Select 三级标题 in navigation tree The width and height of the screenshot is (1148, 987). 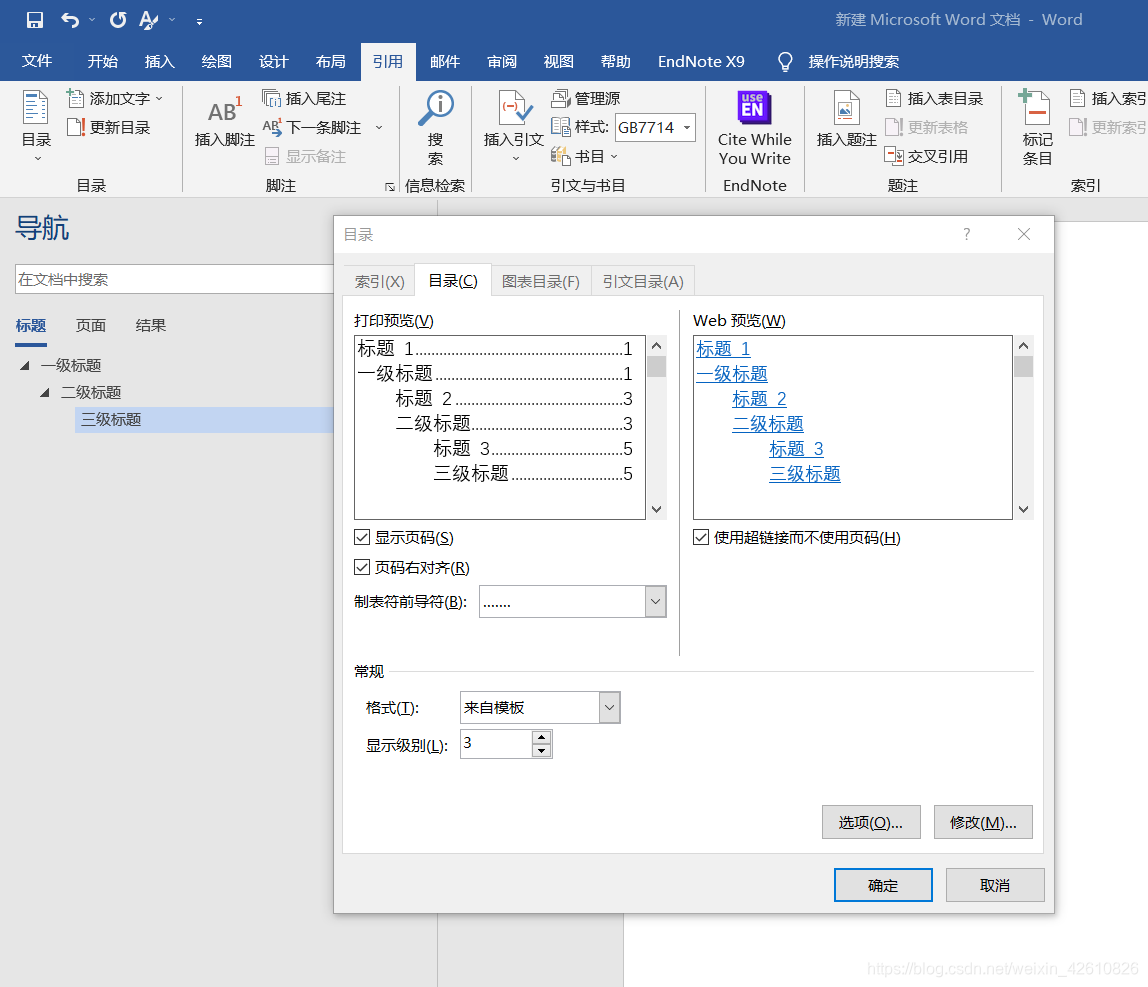click(x=204, y=420)
